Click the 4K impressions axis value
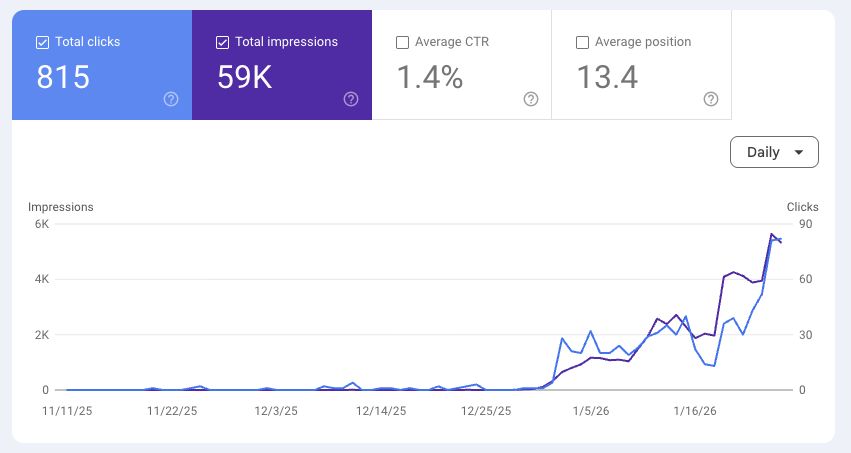The height and width of the screenshot is (453, 851). (x=42, y=279)
